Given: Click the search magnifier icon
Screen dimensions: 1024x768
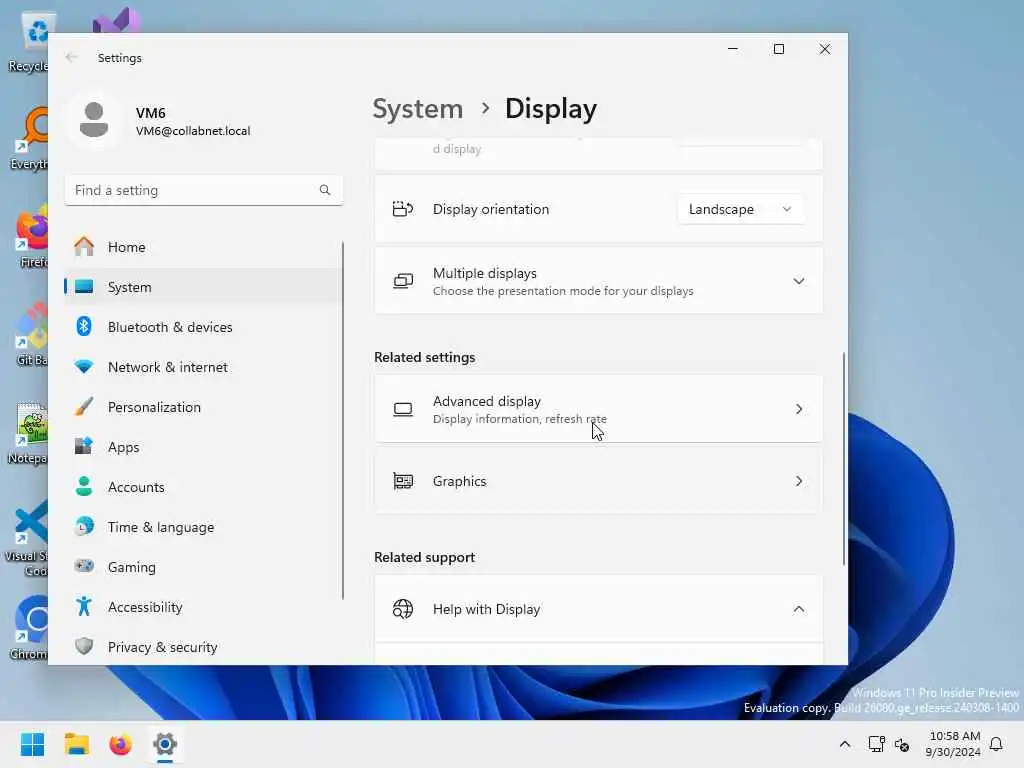Looking at the screenshot, I should tap(325, 190).
